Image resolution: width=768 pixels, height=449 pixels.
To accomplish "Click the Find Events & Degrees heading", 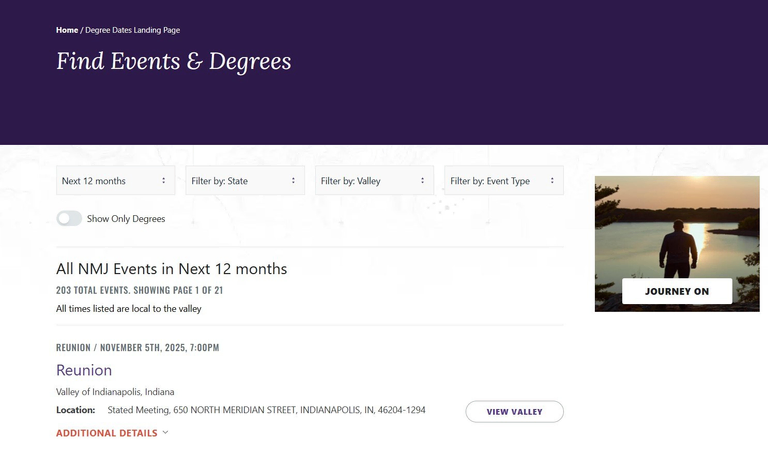I will (x=173, y=62).
